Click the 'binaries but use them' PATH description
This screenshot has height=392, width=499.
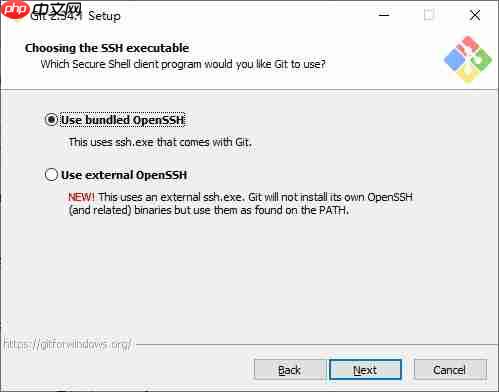(208, 210)
